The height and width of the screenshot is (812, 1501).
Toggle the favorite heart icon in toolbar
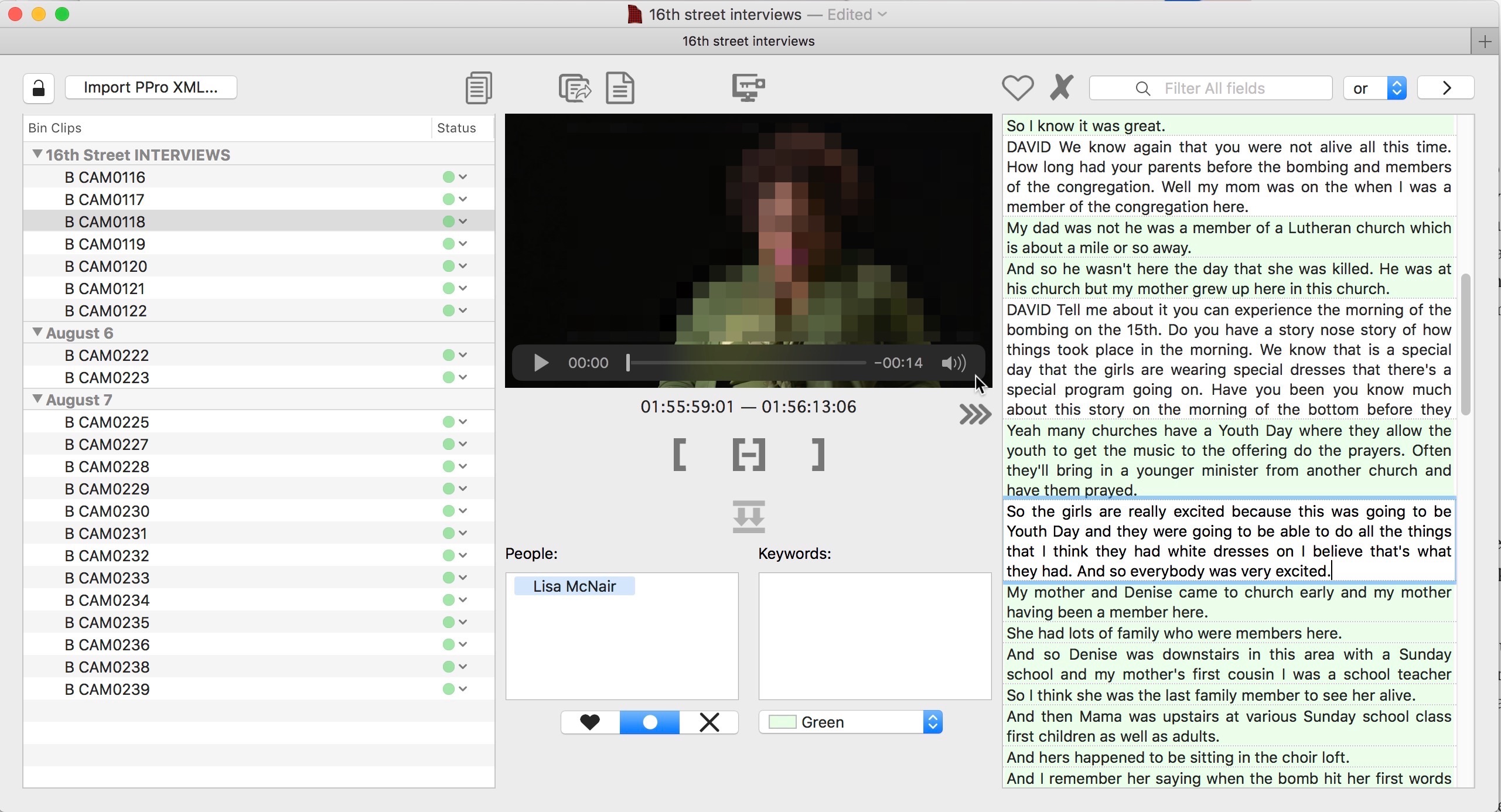point(1017,88)
